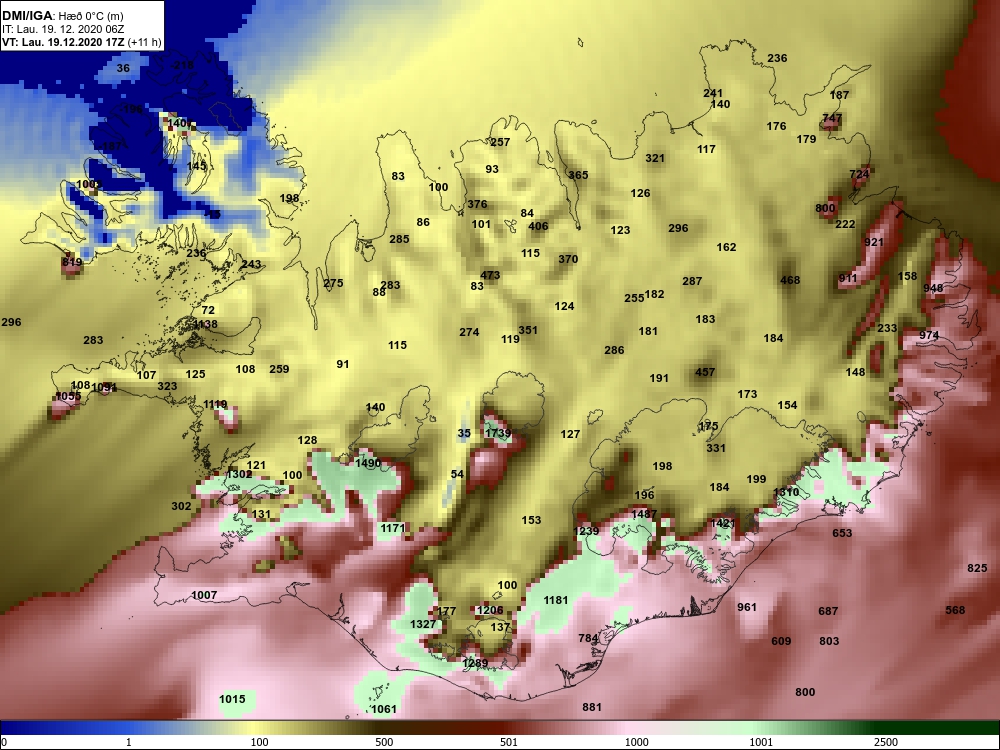Click the map value 1490
Viewport: 1000px width, 750px height.
coord(368,463)
